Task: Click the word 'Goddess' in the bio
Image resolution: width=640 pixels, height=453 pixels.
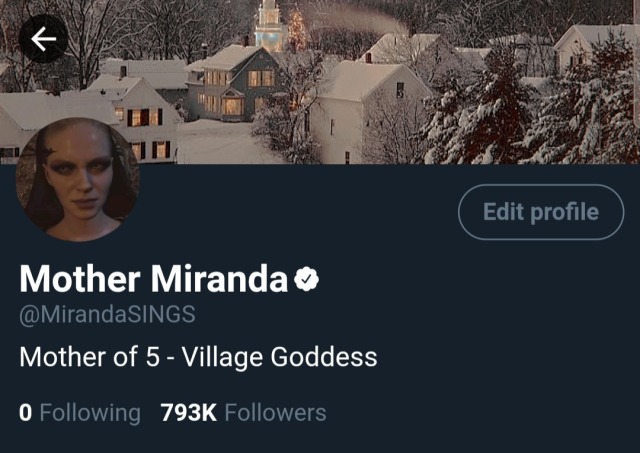Action: tap(324, 358)
